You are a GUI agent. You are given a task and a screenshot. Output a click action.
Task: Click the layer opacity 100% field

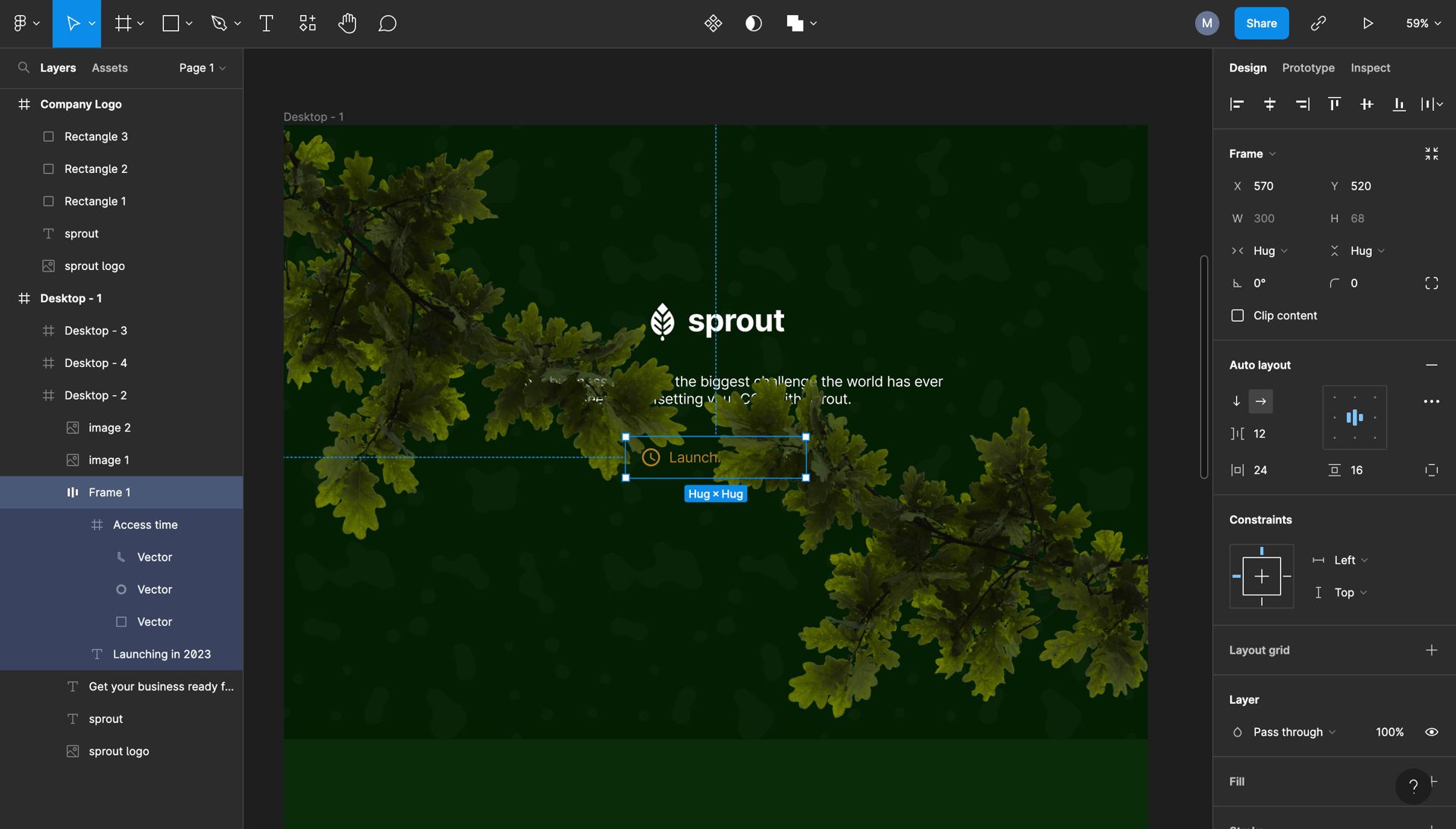pyautogui.click(x=1389, y=732)
